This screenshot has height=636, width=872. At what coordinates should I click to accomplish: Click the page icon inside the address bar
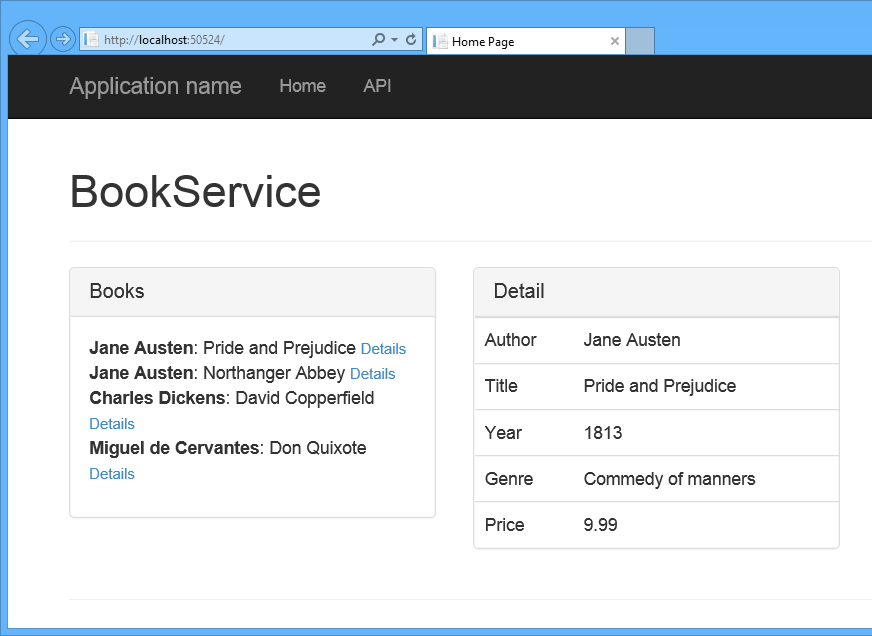point(90,40)
